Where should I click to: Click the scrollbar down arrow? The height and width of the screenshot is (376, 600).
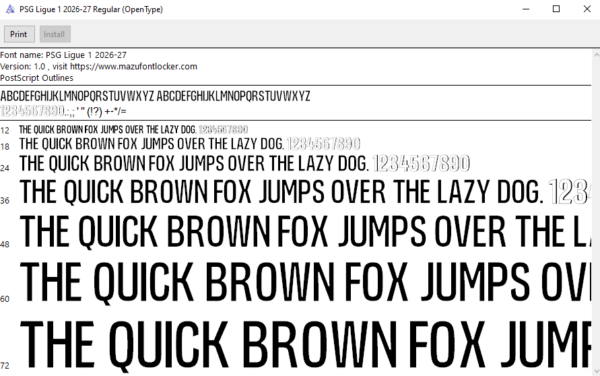coord(596,371)
